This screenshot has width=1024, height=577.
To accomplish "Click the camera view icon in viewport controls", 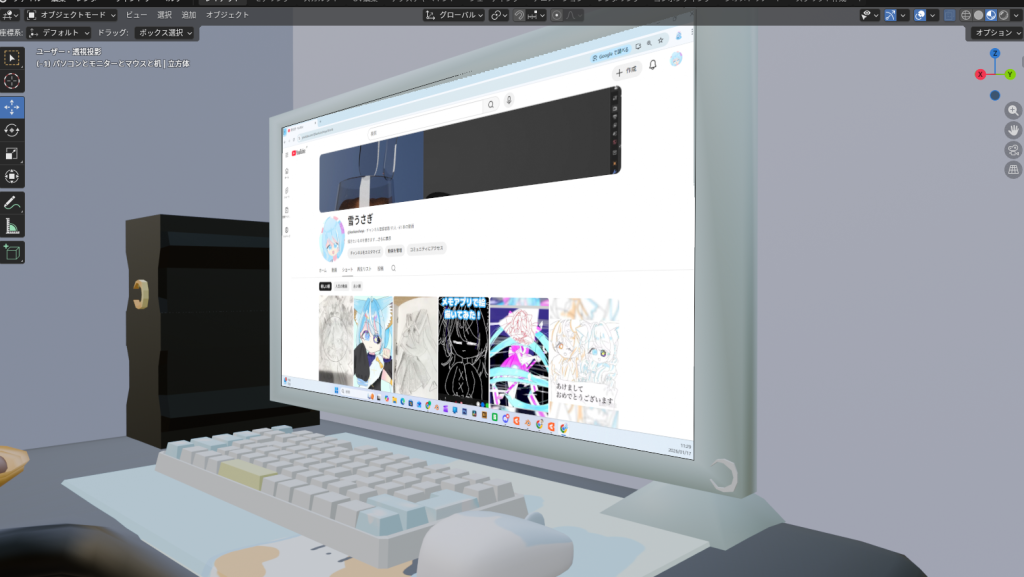I will coord(1012,149).
